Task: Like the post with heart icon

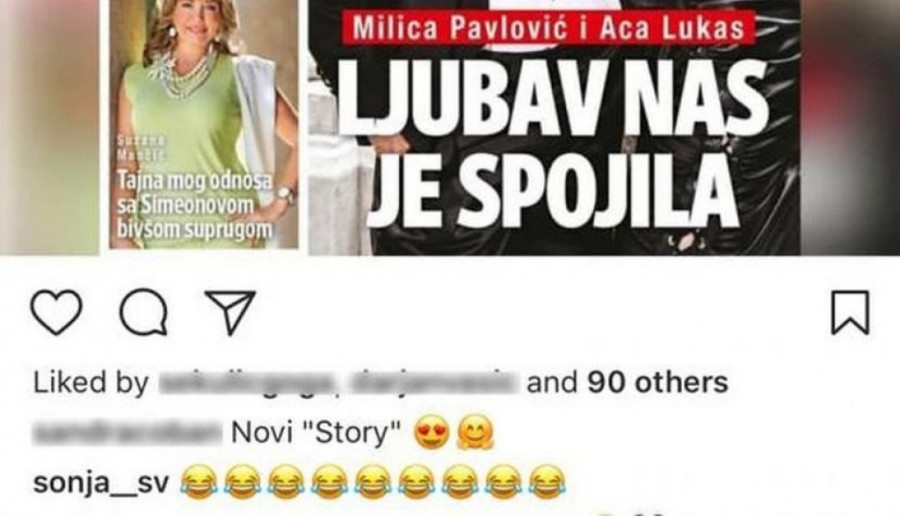Action: [x=56, y=312]
